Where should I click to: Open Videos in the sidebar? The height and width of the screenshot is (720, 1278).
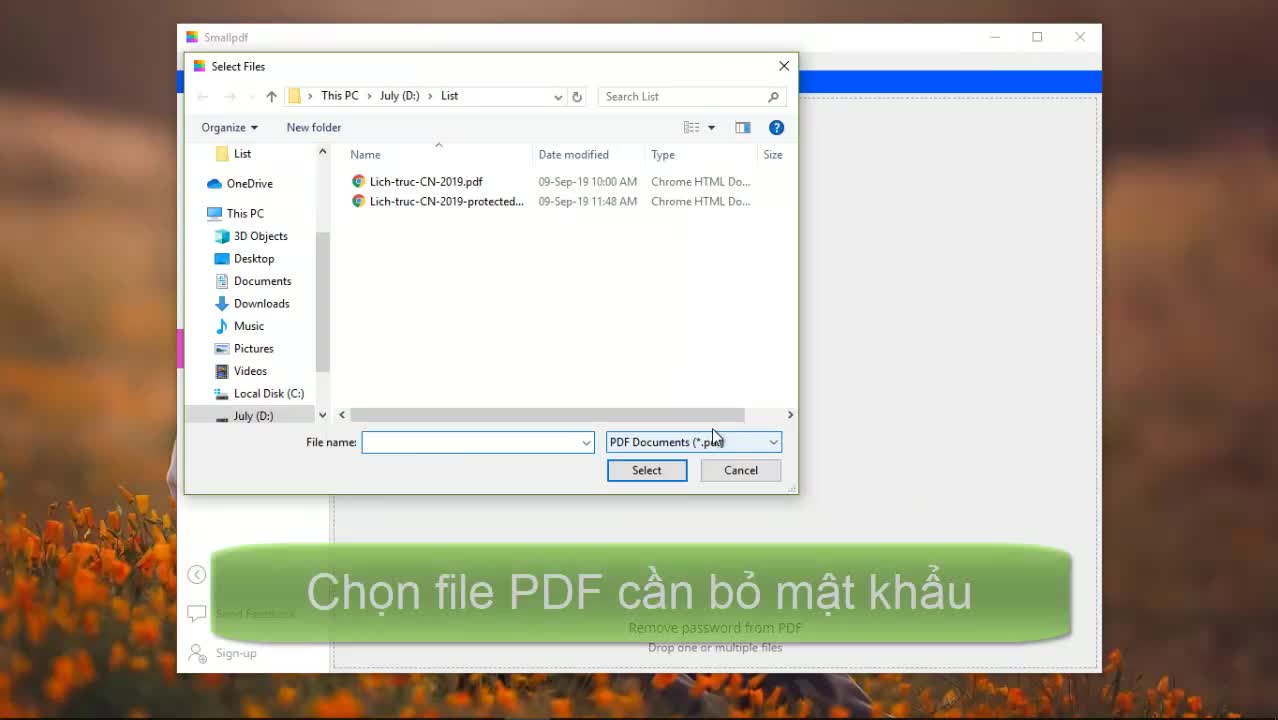click(x=250, y=371)
